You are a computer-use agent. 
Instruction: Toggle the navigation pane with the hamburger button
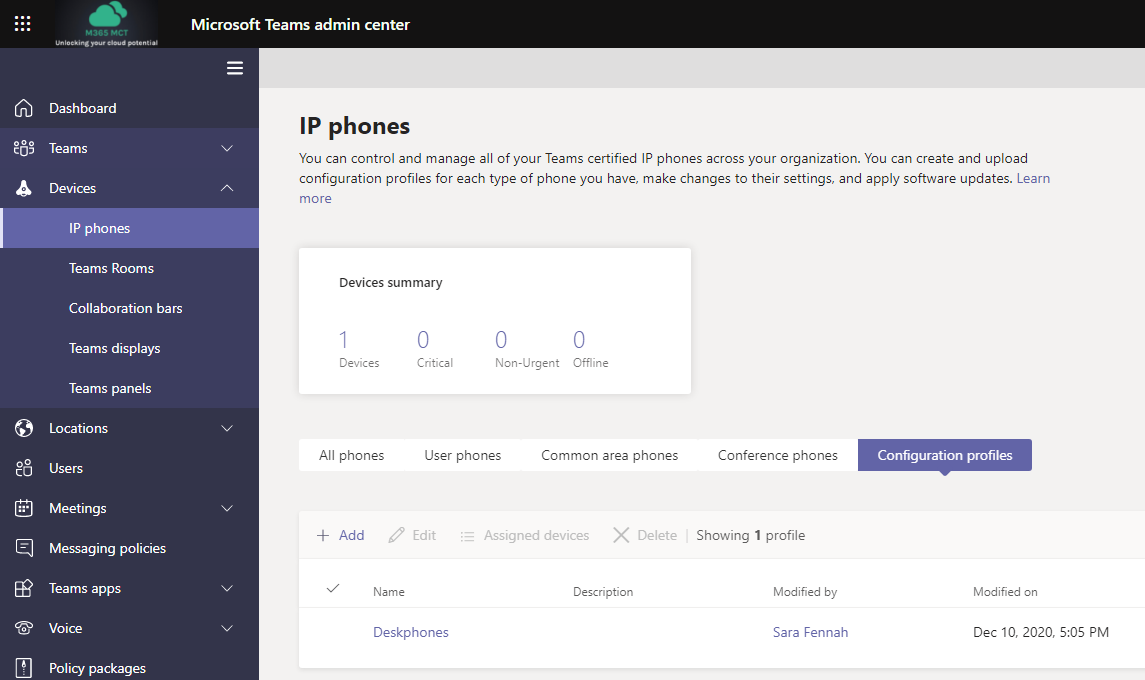point(234,68)
